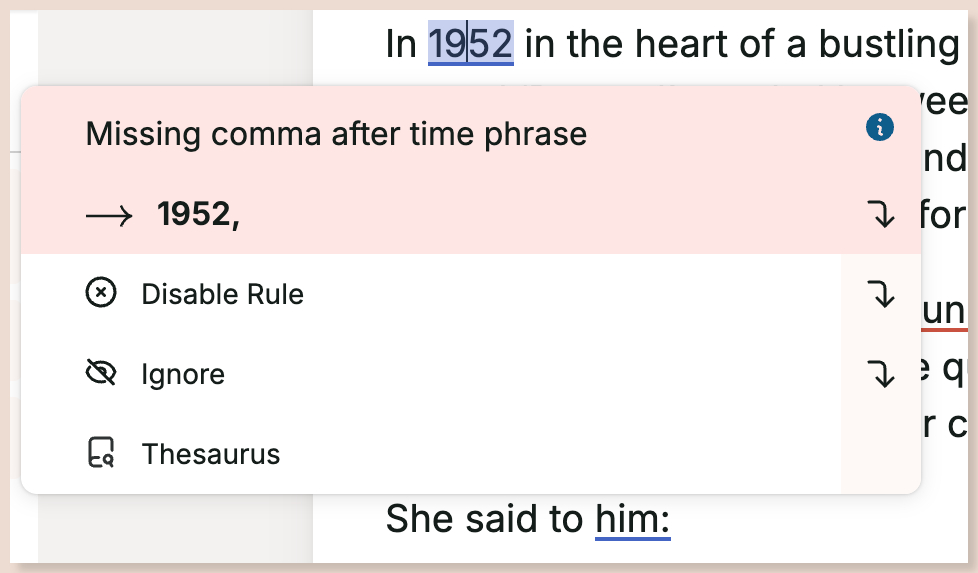Click the highlighted word 1952 in the text
This screenshot has width=978, height=573.
pyautogui.click(x=470, y=43)
